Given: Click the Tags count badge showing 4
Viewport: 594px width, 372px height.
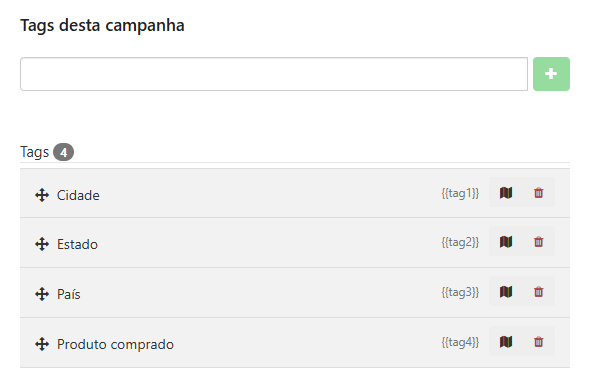Looking at the screenshot, I should 63,152.
